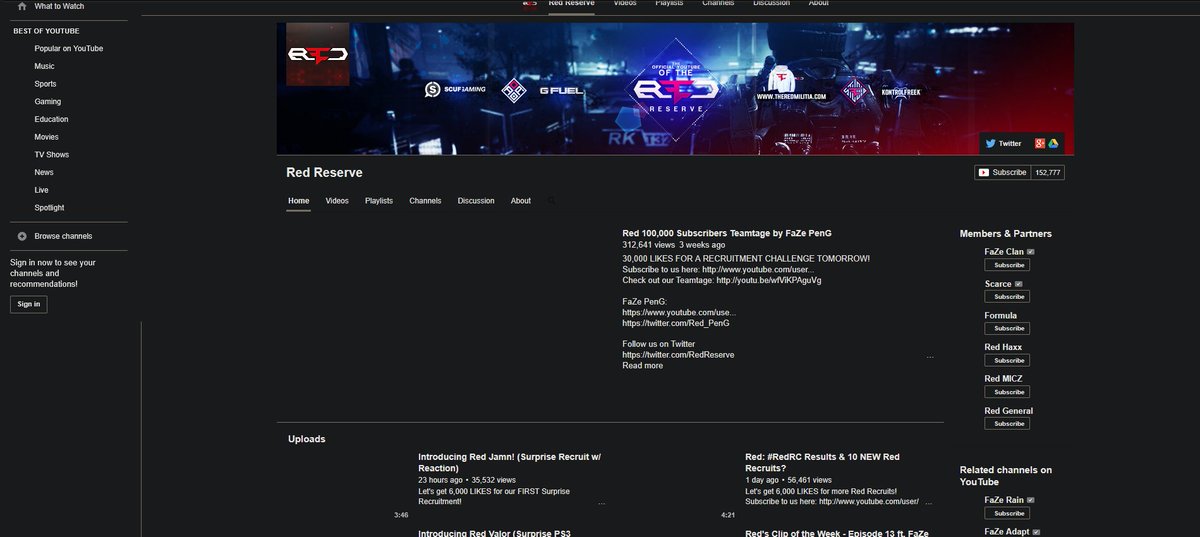Open the Red: #RedRC Results video title
Viewport: 1200px width, 537px height.
click(x=822, y=462)
